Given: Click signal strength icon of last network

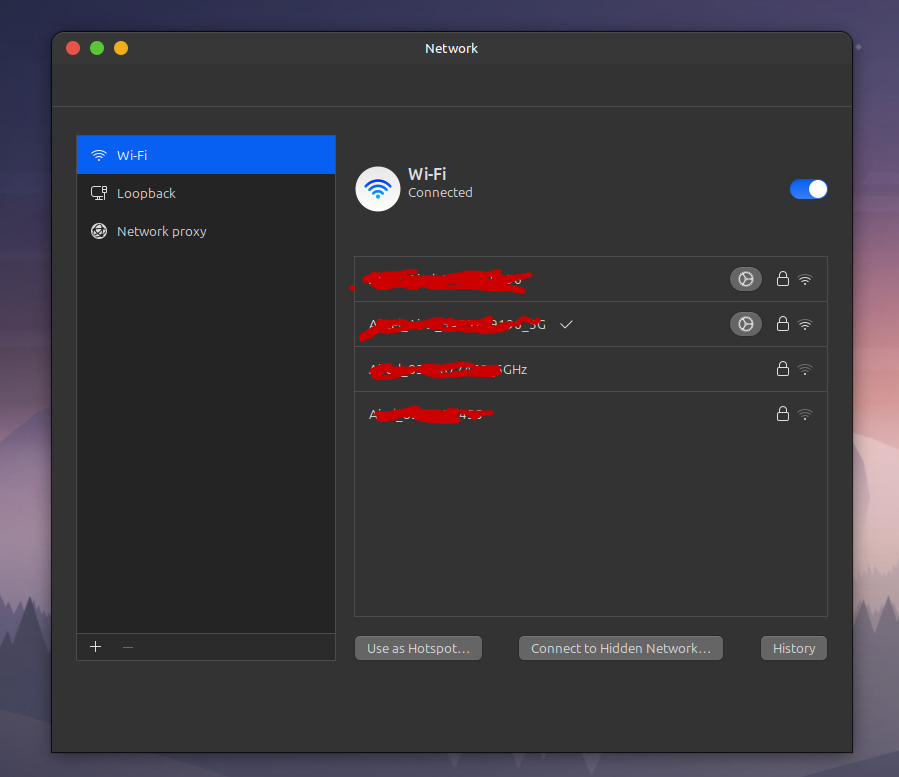Looking at the screenshot, I should [805, 414].
